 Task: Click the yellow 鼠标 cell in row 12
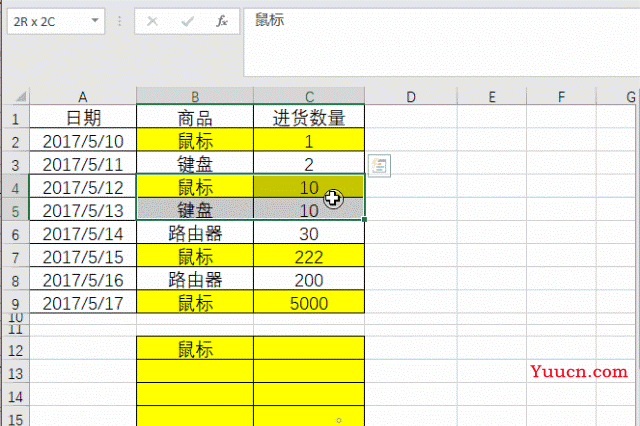[x=195, y=349]
